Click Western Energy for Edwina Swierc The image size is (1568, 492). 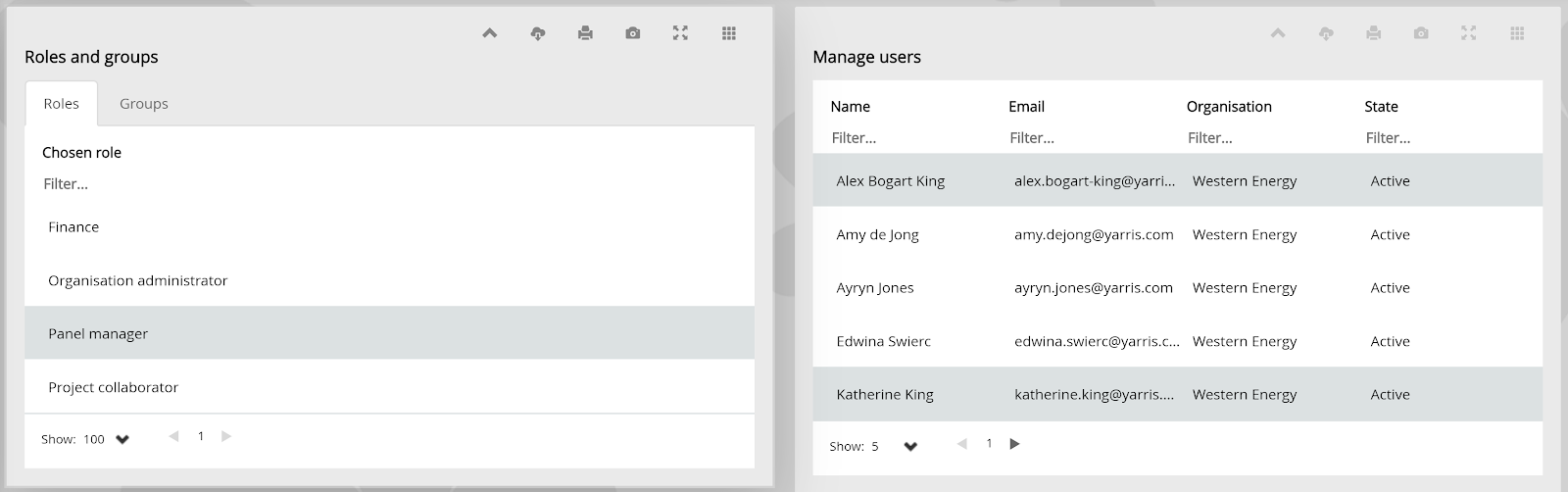(x=1245, y=341)
